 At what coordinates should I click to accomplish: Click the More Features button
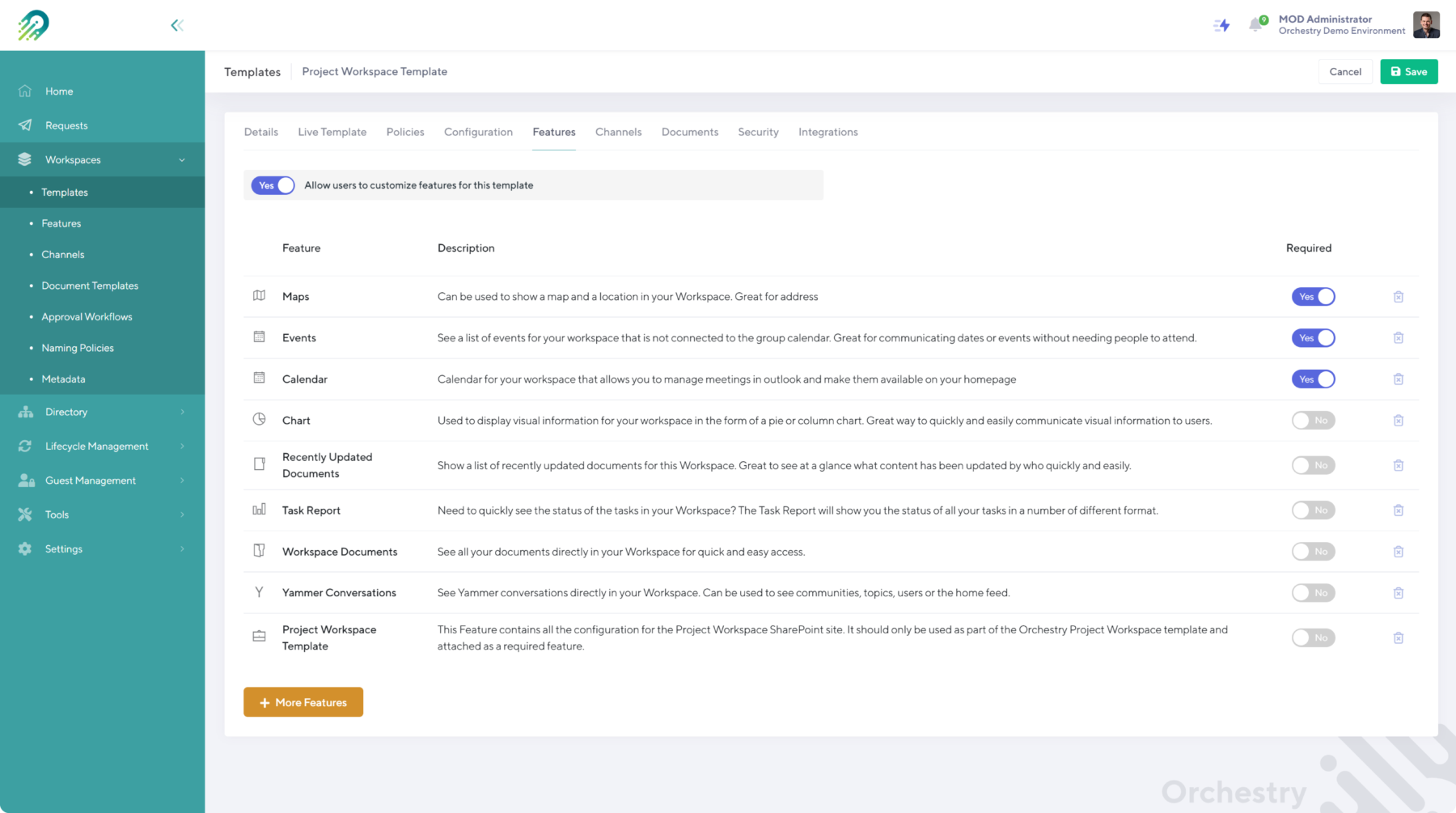click(x=303, y=702)
